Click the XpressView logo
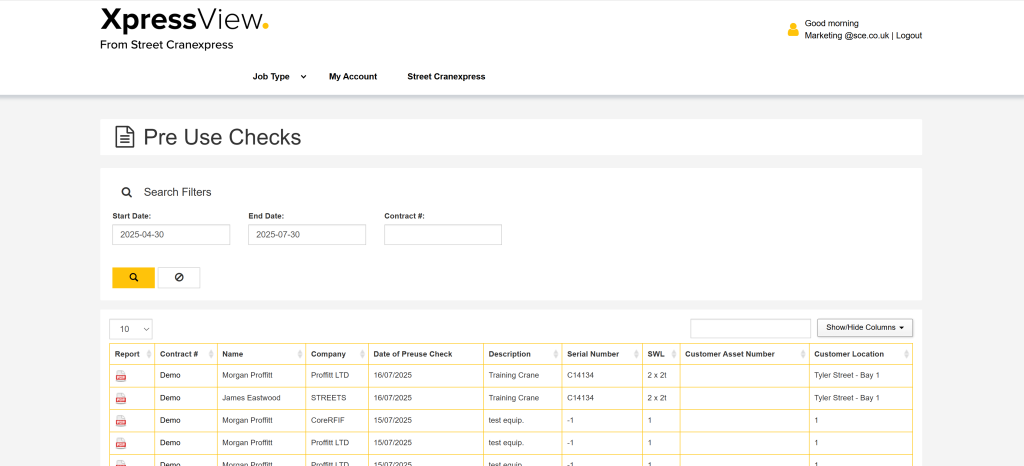This screenshot has height=466, width=1024. [184, 21]
